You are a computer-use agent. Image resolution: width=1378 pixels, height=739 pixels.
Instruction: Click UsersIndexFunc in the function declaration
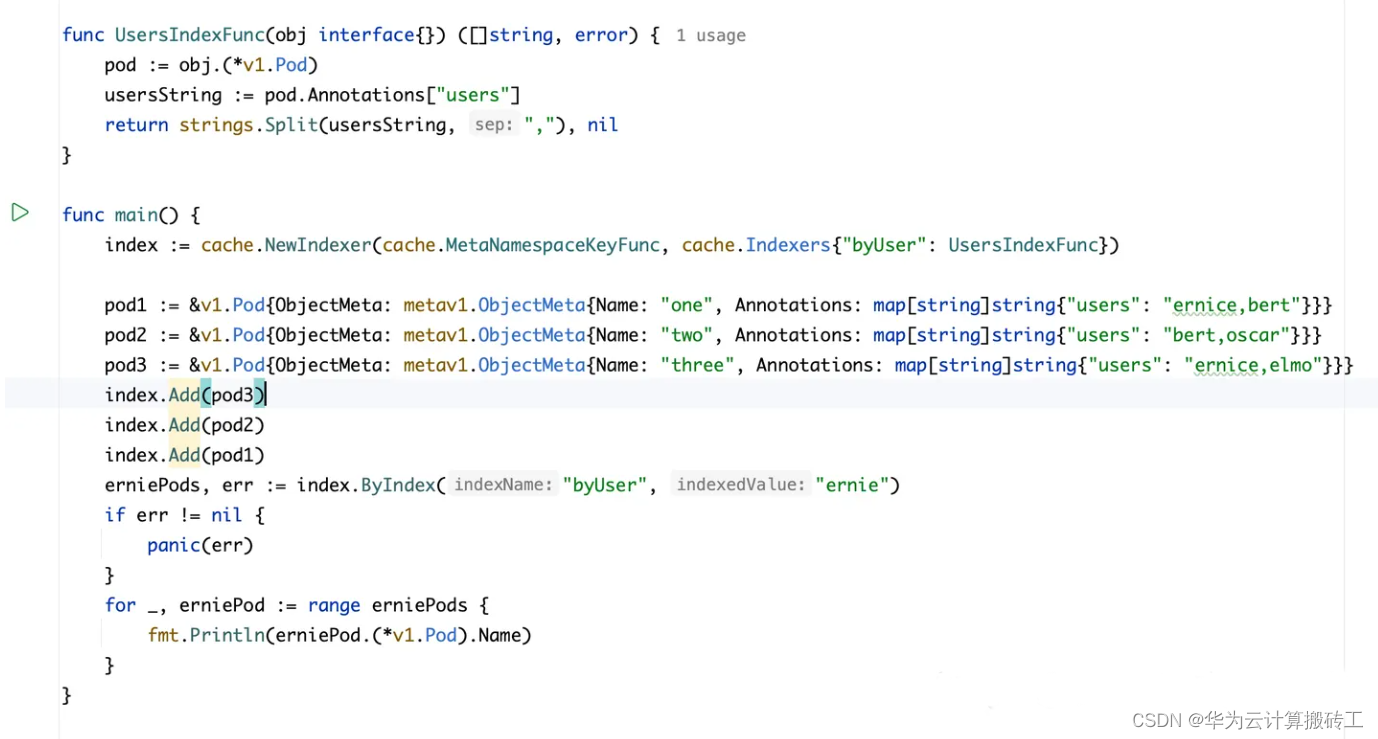click(x=189, y=35)
